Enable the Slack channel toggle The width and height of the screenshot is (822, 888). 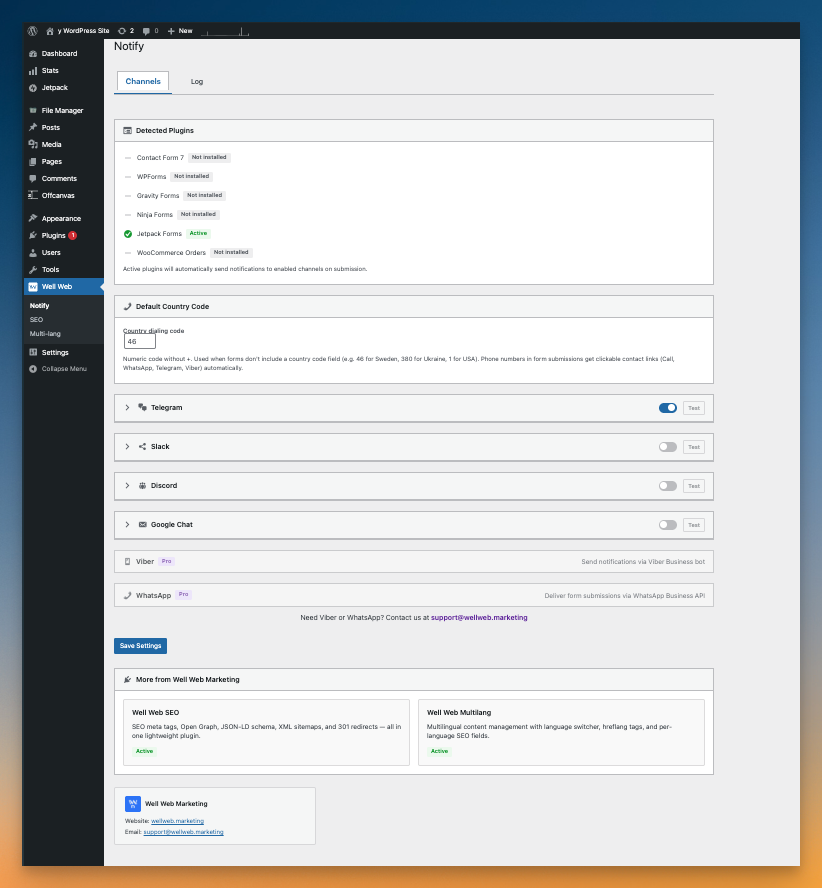pos(668,447)
